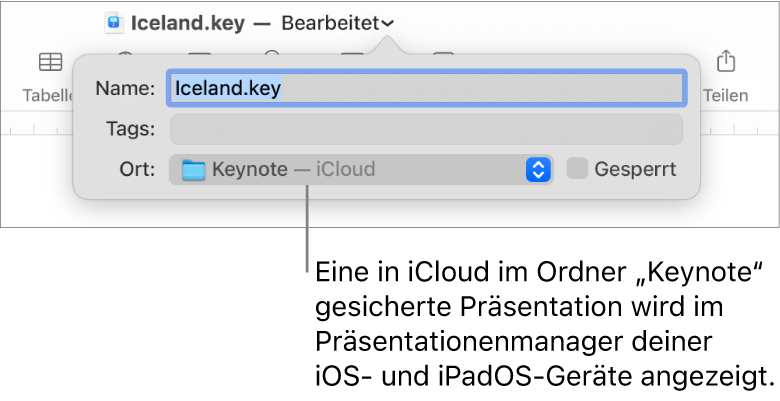Click the 'Teilen' toolbar label

[x=727, y=96]
